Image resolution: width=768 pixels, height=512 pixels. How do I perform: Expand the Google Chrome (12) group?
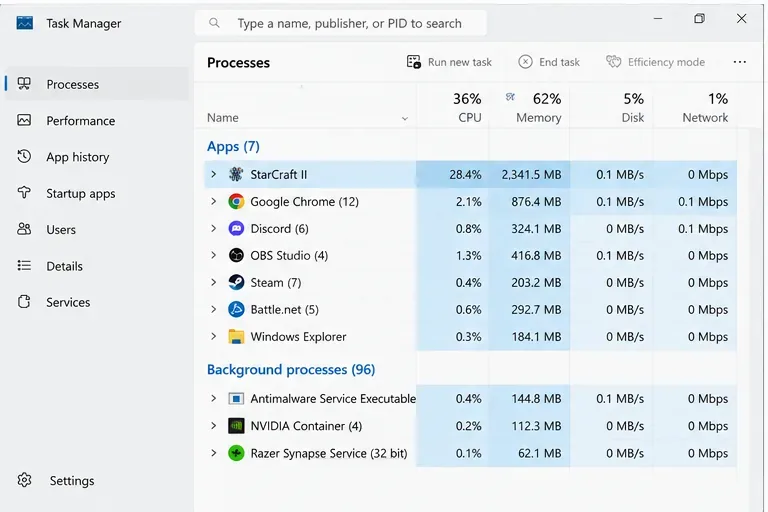[214, 201]
